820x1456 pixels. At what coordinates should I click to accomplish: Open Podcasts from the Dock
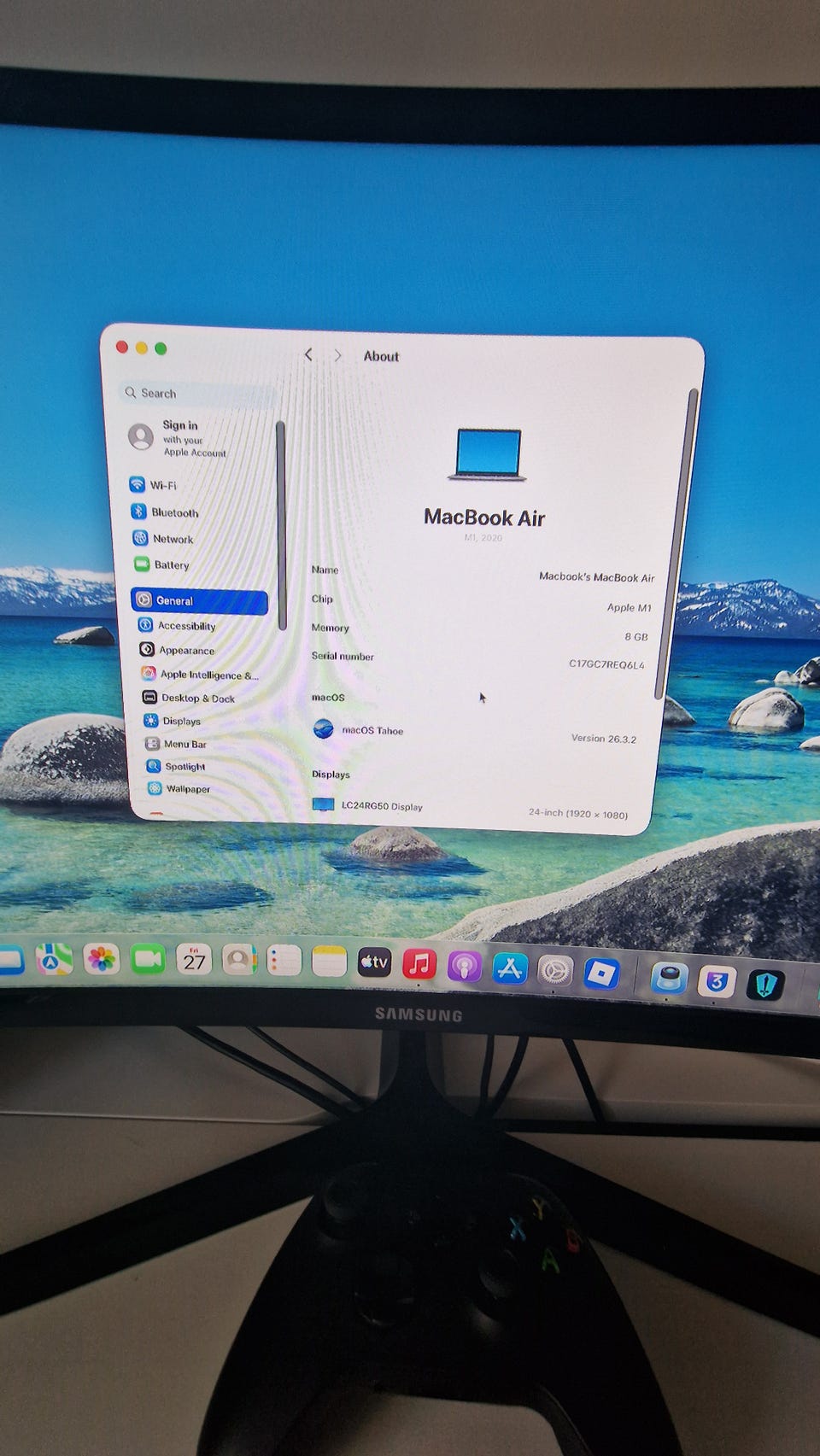[465, 966]
